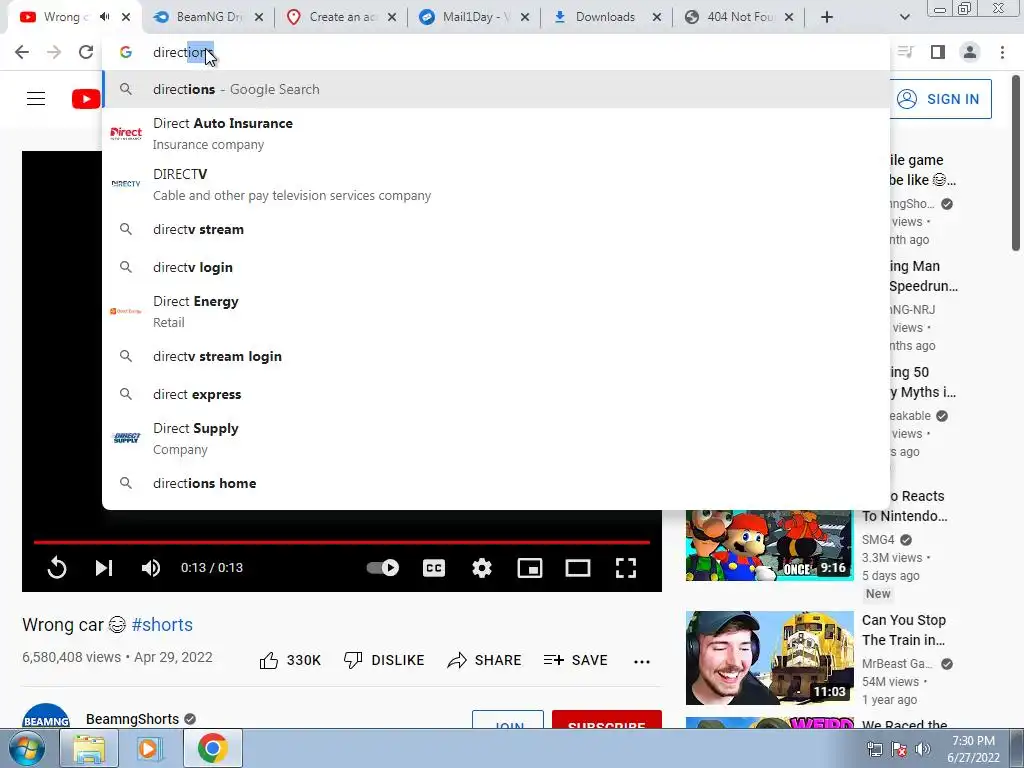Select the 'directions - Google Search' suggestion
1024x768 pixels.
(496, 89)
